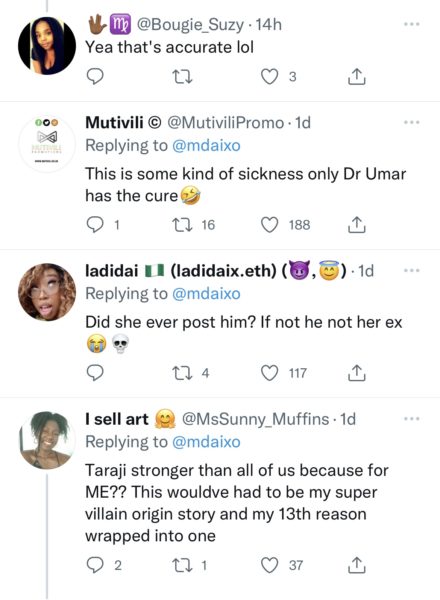This screenshot has width=440, height=600.
Task: Open the @MutiviliPromo profile handle
Action: 226,123
